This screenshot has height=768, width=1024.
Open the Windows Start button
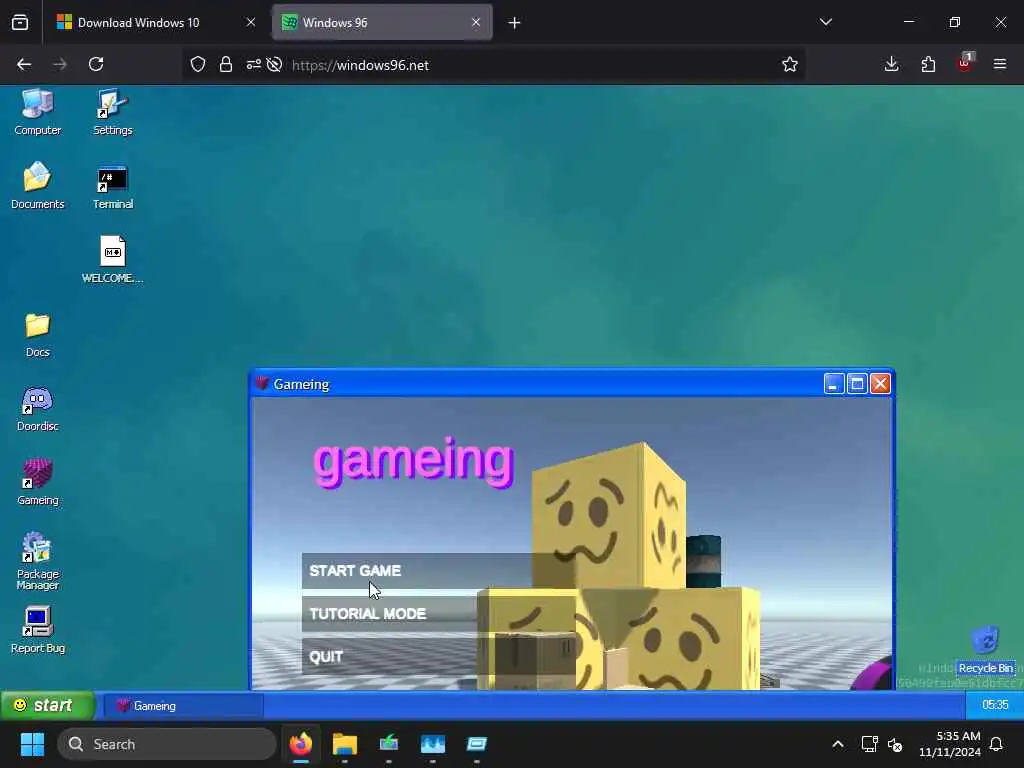(x=32, y=744)
